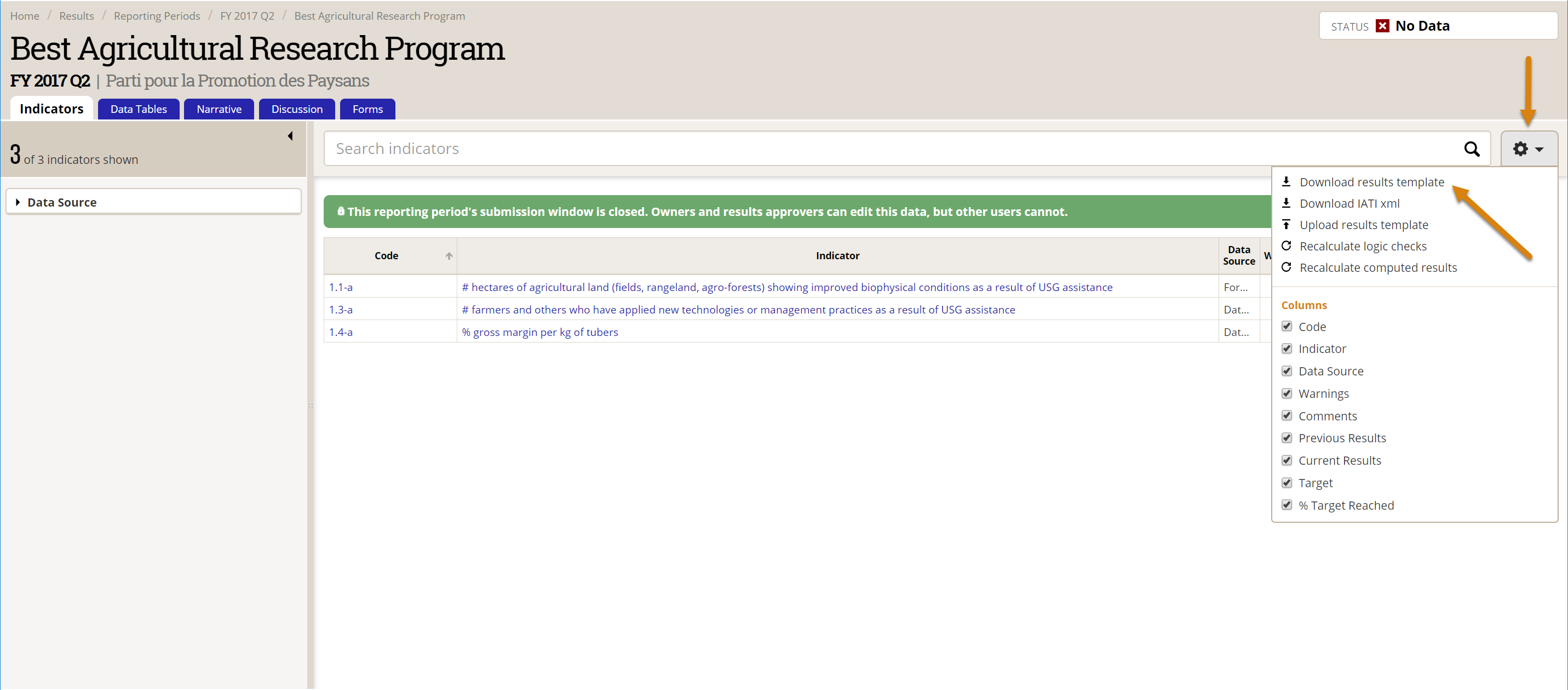The height and width of the screenshot is (690, 1568).
Task: Click the Recalculate logic checks icon
Action: pos(1286,246)
